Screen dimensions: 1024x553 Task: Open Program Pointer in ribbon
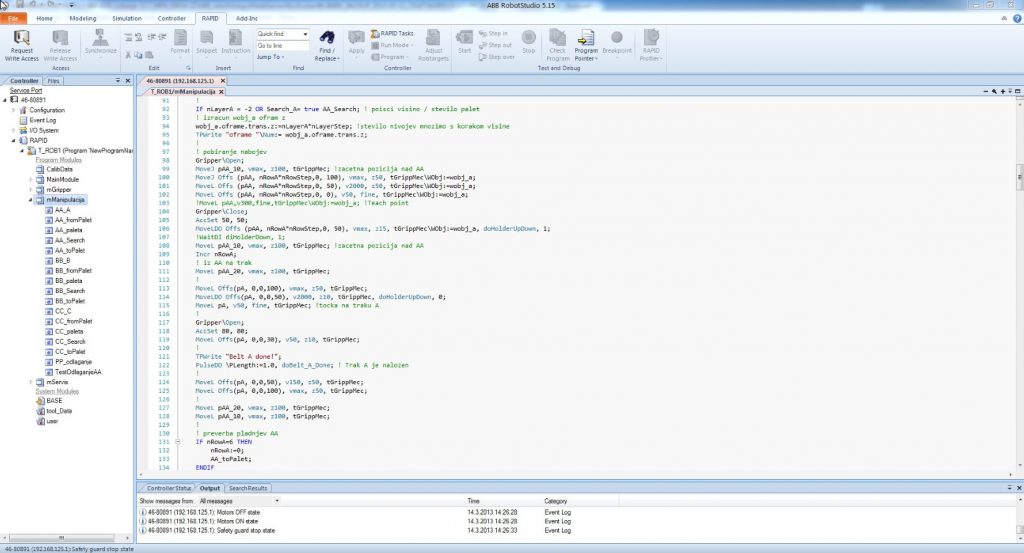586,38
